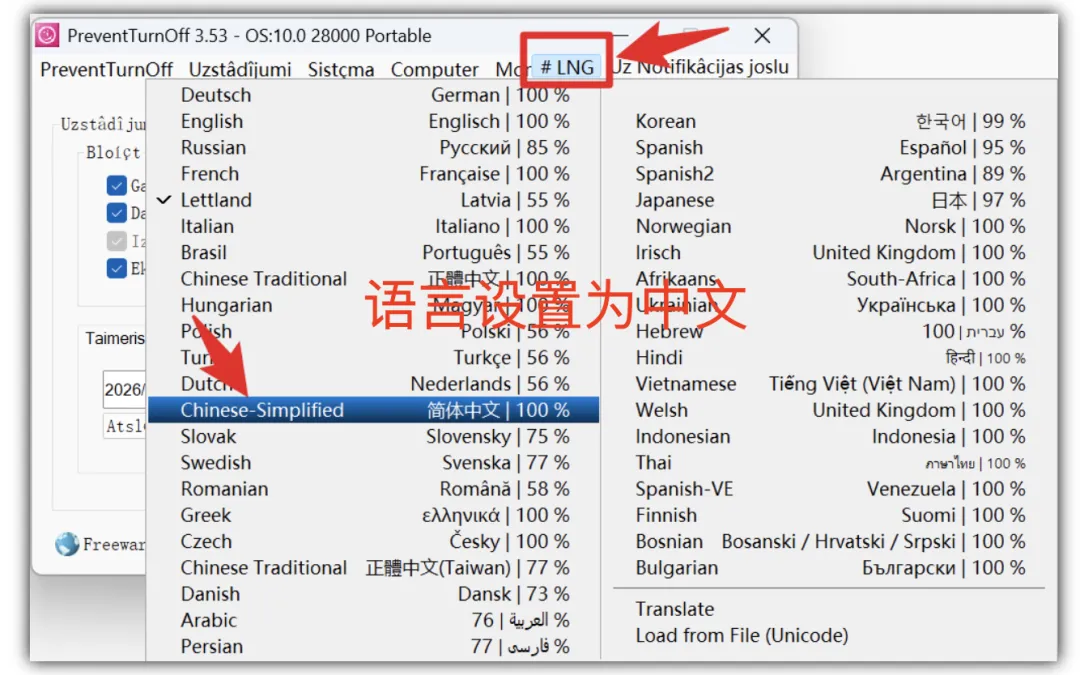Select English language entry
Image resolution: width=1080 pixels, height=675 pixels.
click(373, 121)
